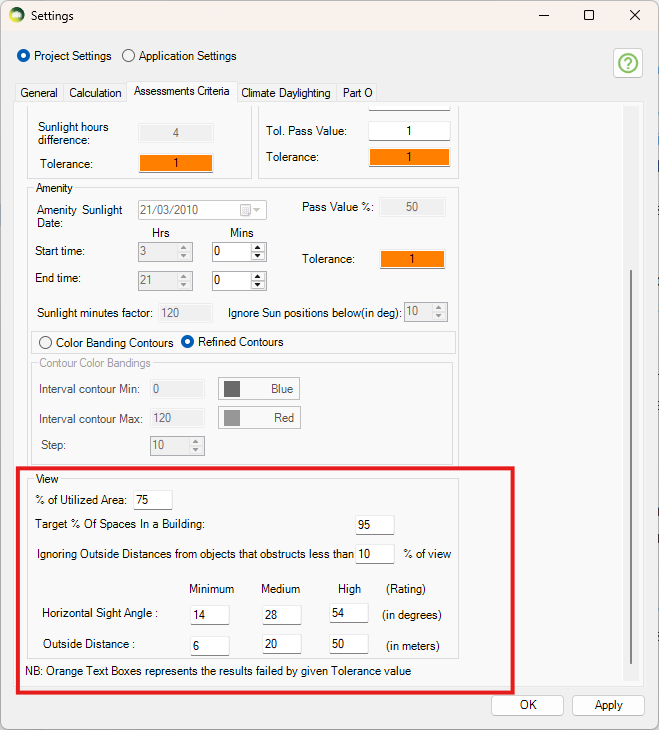The height and width of the screenshot is (730, 659).
Task: Switch to the General tab
Action: click(39, 93)
